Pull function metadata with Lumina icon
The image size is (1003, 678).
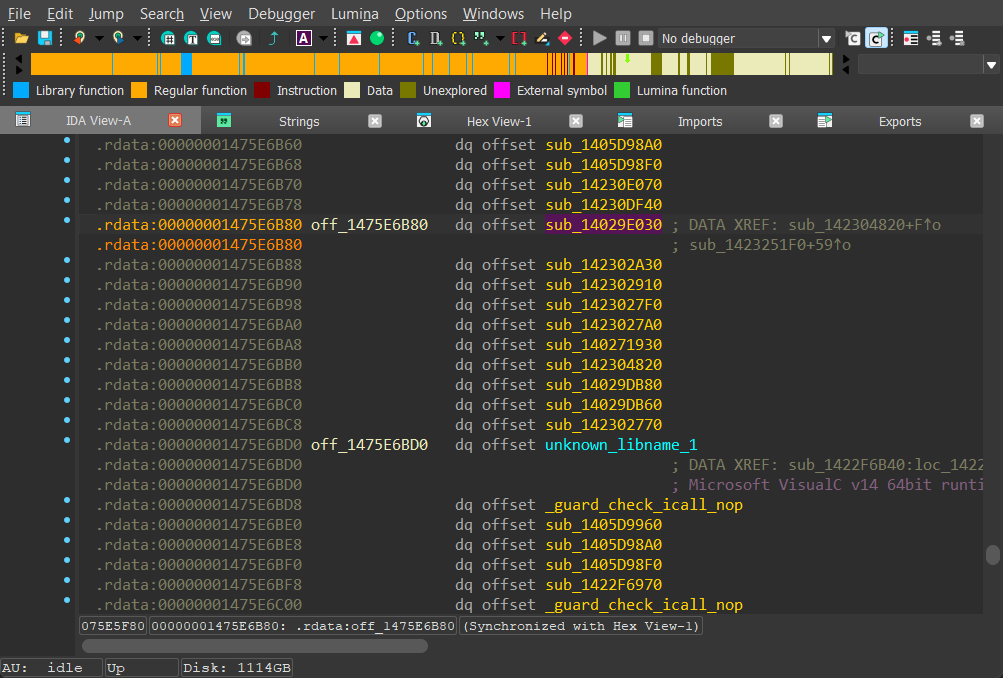coord(354,38)
